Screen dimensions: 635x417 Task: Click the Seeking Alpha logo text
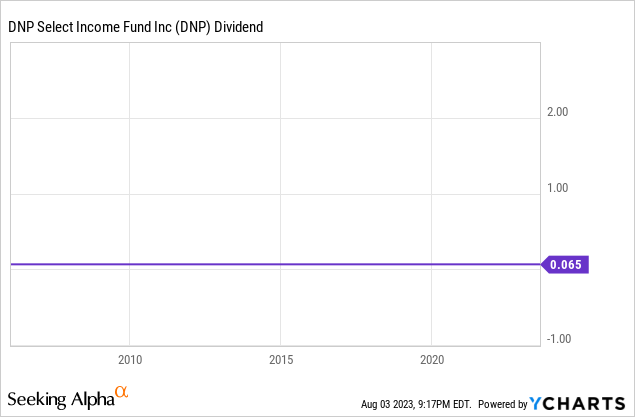pos(60,400)
